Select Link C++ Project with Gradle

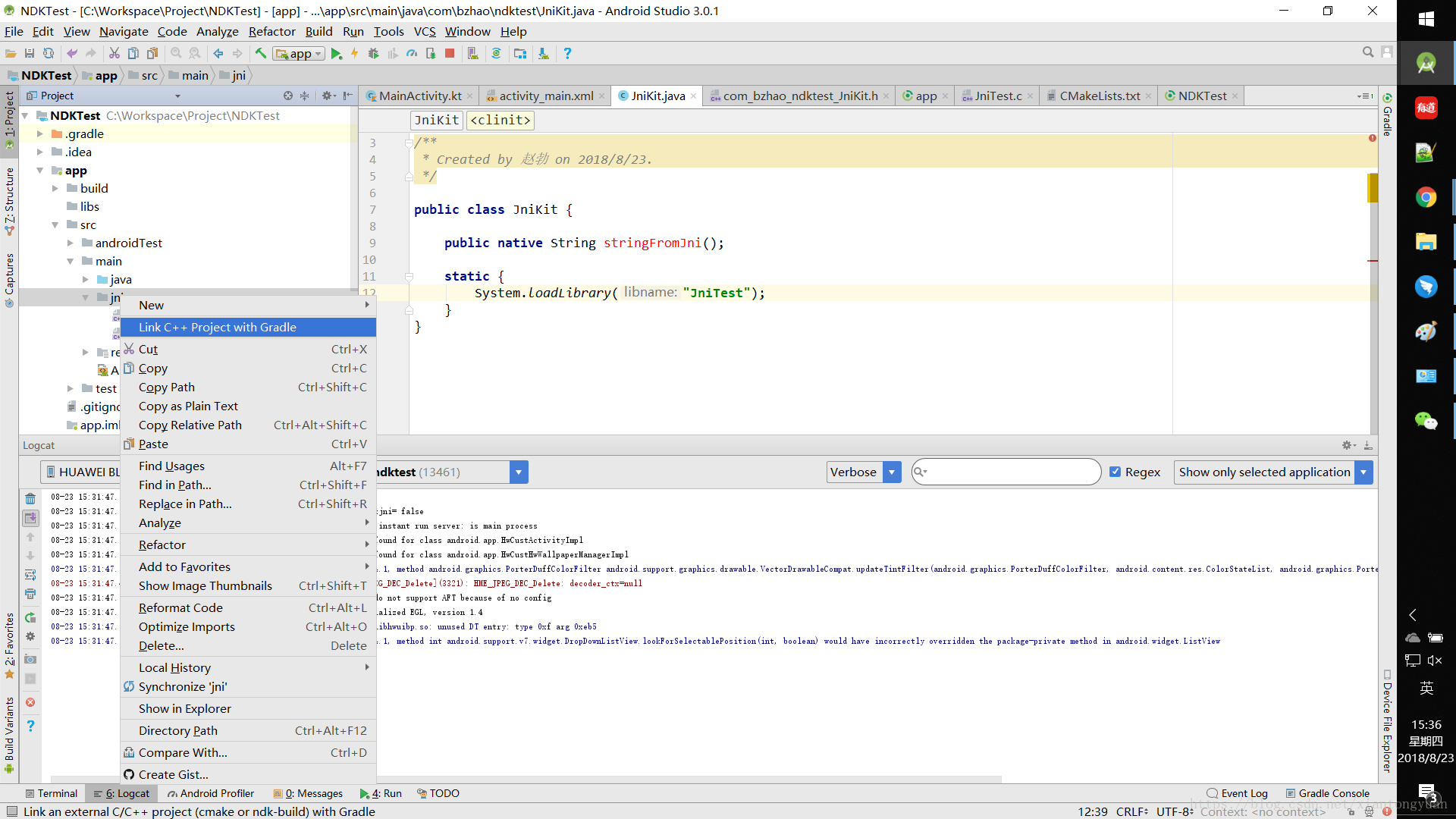pos(248,327)
